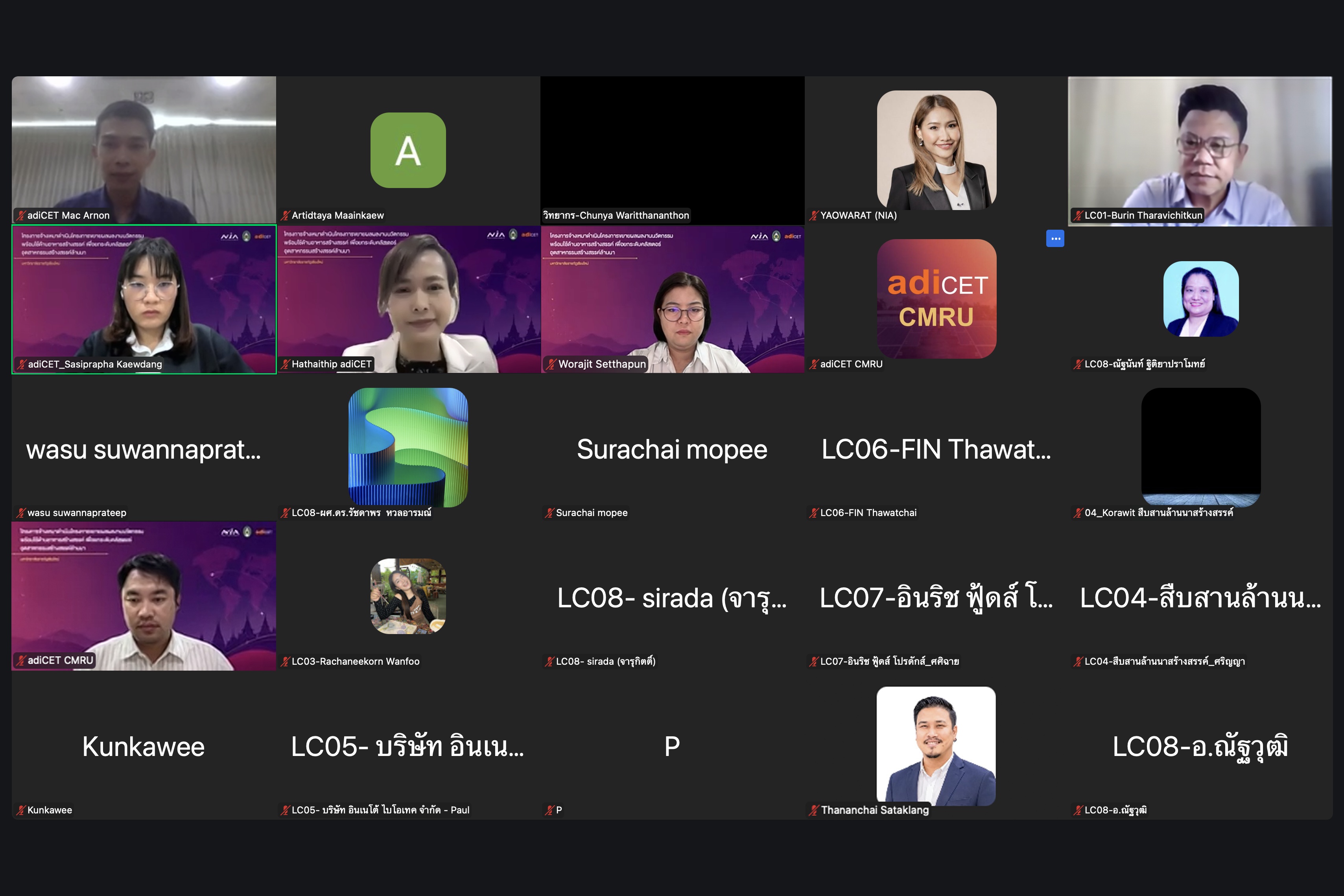The image size is (1344, 896).
Task: Select Thananchai Sataklang profile photo
Action: coord(936,746)
